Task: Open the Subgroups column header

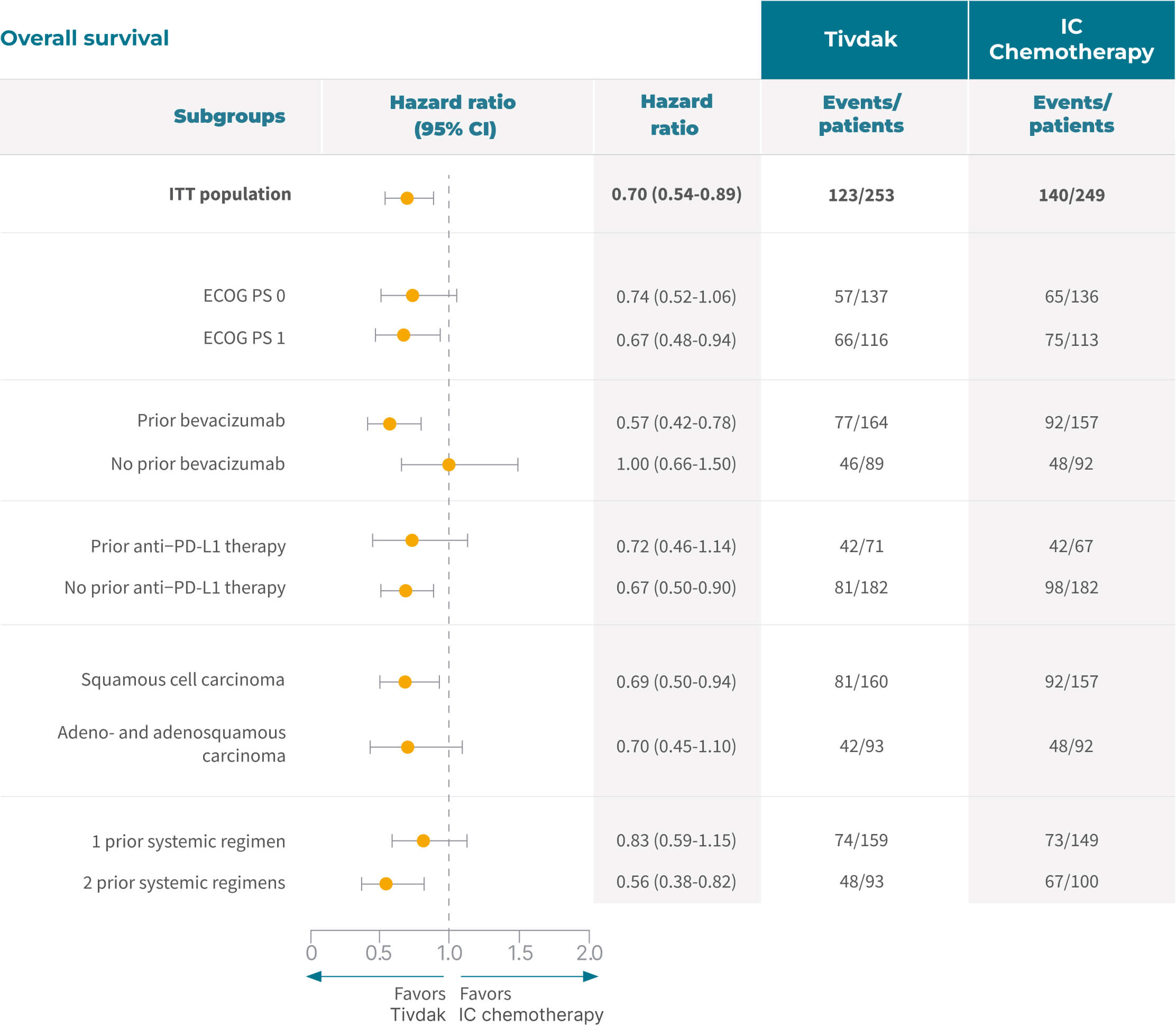Action: click(229, 116)
